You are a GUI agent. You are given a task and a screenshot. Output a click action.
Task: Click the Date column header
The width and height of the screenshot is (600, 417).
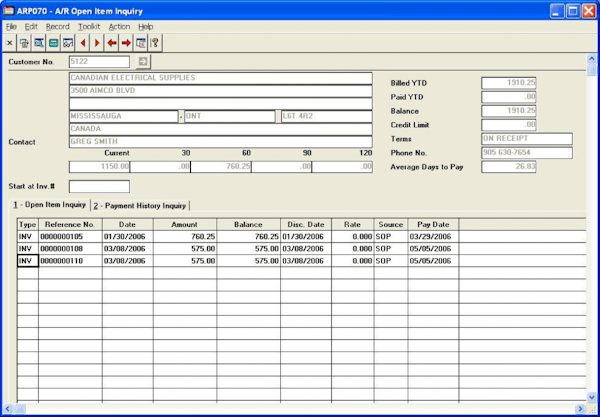pos(127,225)
